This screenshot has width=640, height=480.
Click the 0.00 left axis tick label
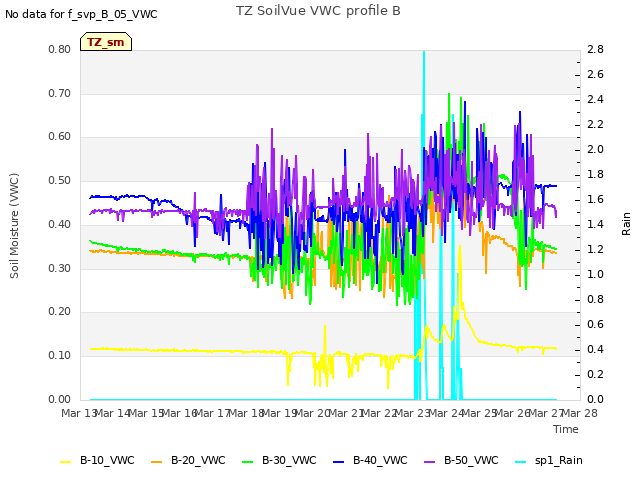point(60,399)
